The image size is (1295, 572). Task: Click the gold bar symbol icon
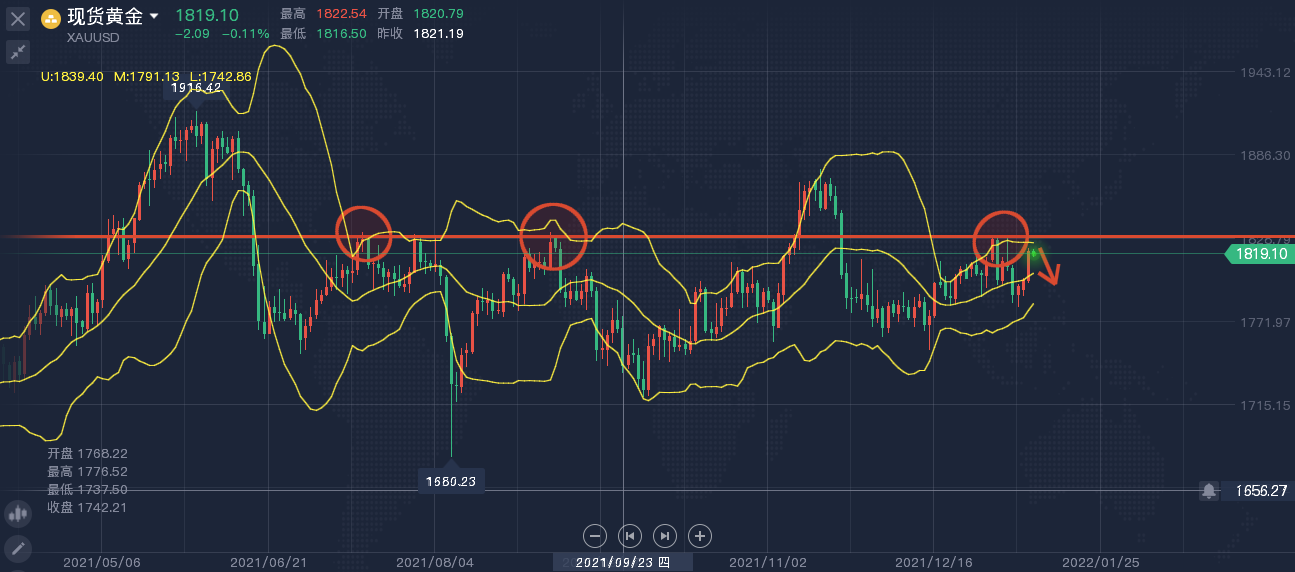tap(51, 18)
